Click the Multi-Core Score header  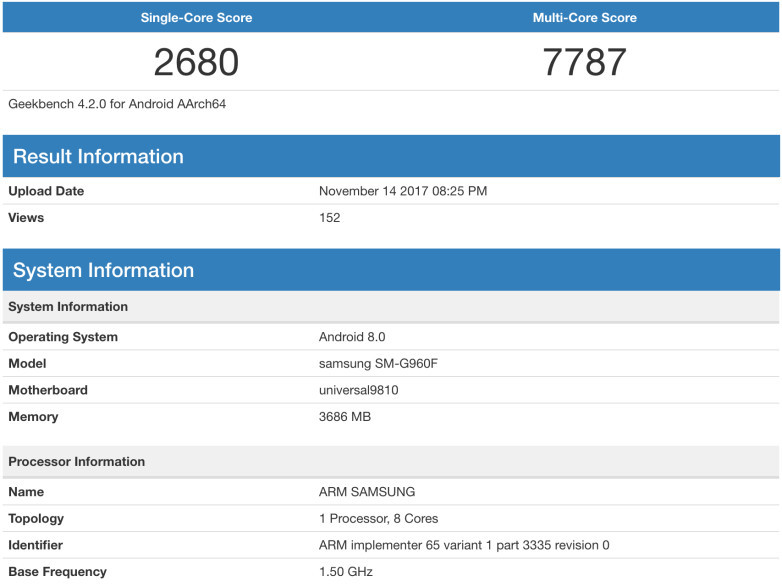tap(585, 18)
